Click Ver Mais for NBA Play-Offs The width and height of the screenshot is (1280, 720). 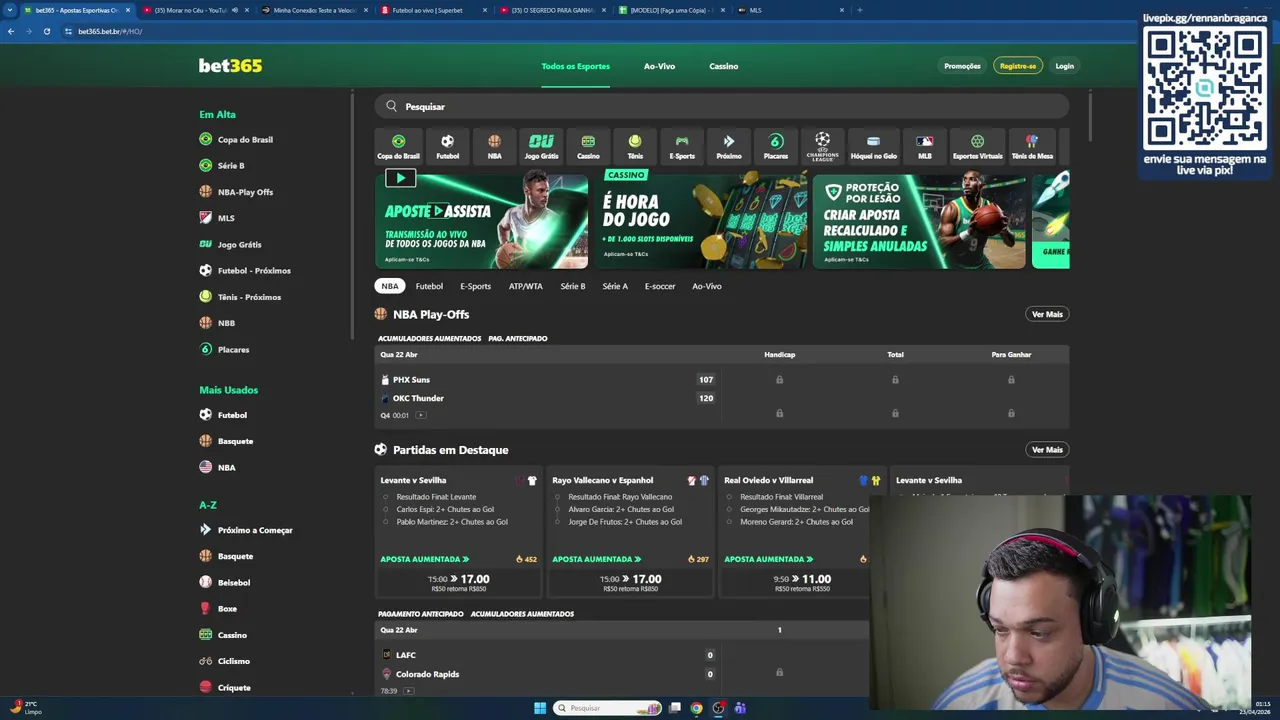coord(1047,314)
